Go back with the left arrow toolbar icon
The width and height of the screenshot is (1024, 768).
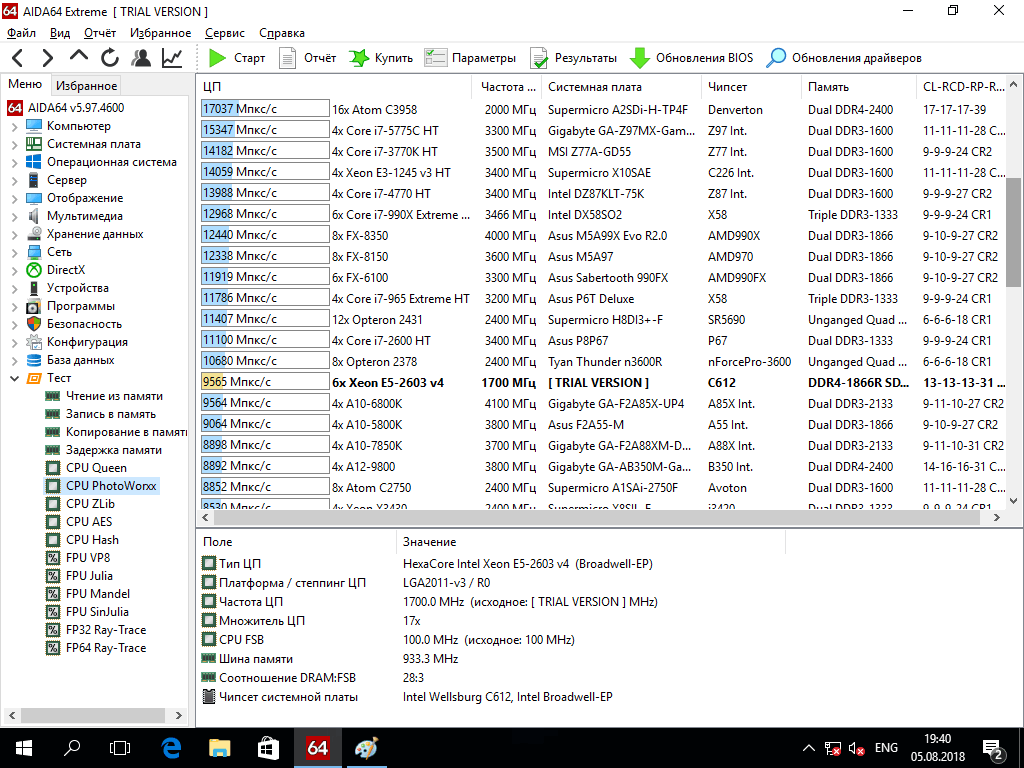pos(18,58)
